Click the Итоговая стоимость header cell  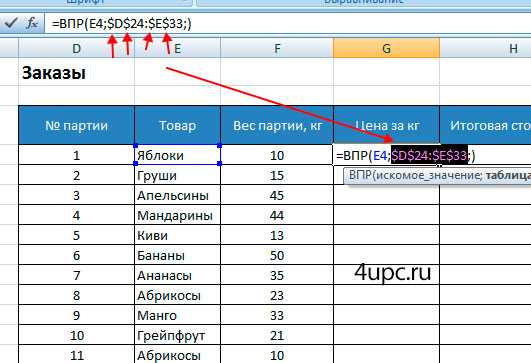click(485, 125)
